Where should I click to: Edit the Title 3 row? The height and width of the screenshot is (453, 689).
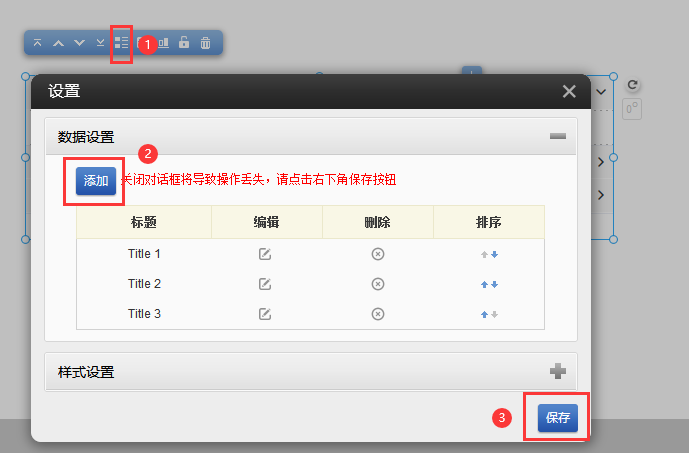[265, 314]
